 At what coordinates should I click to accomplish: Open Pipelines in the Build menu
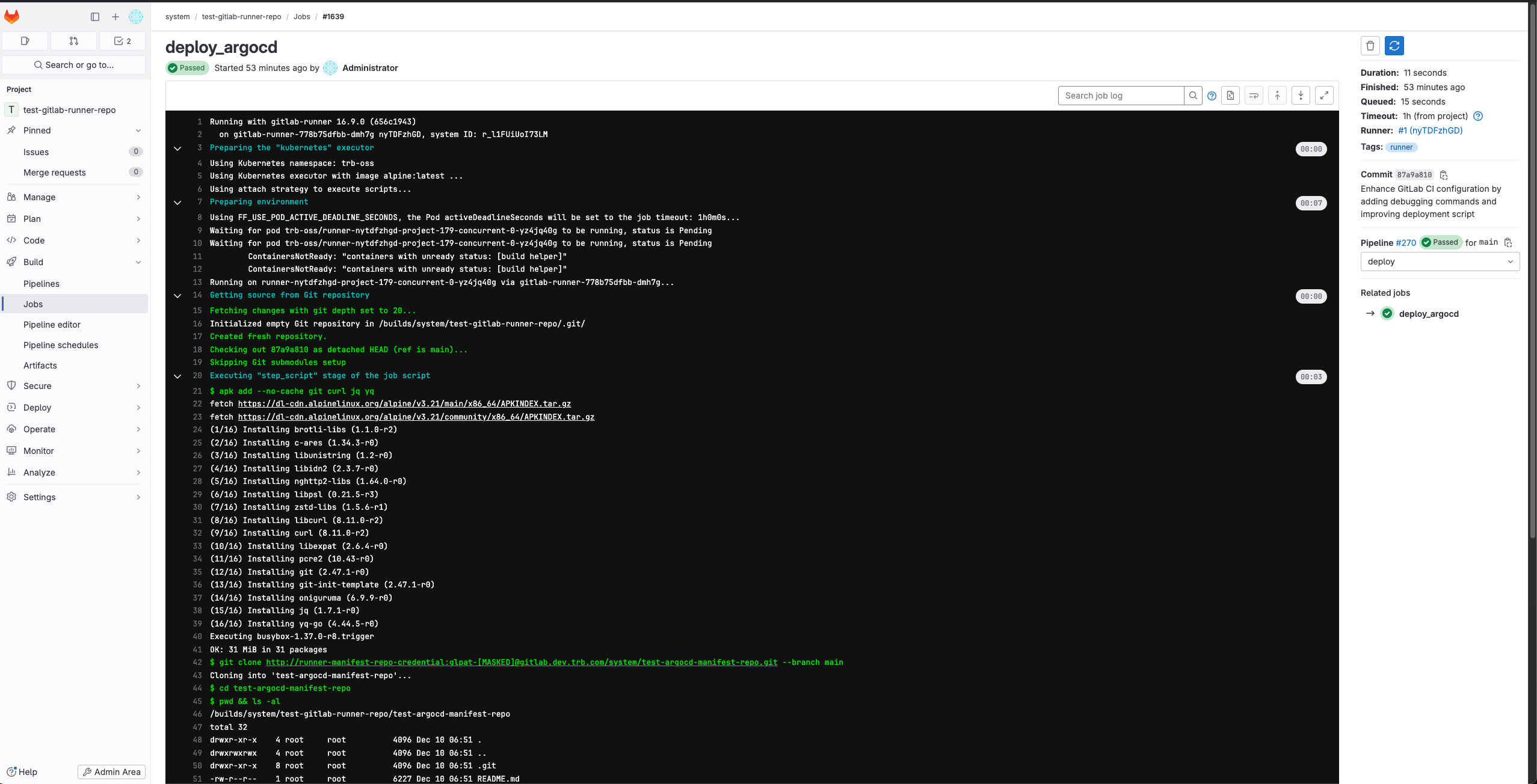[x=42, y=284]
